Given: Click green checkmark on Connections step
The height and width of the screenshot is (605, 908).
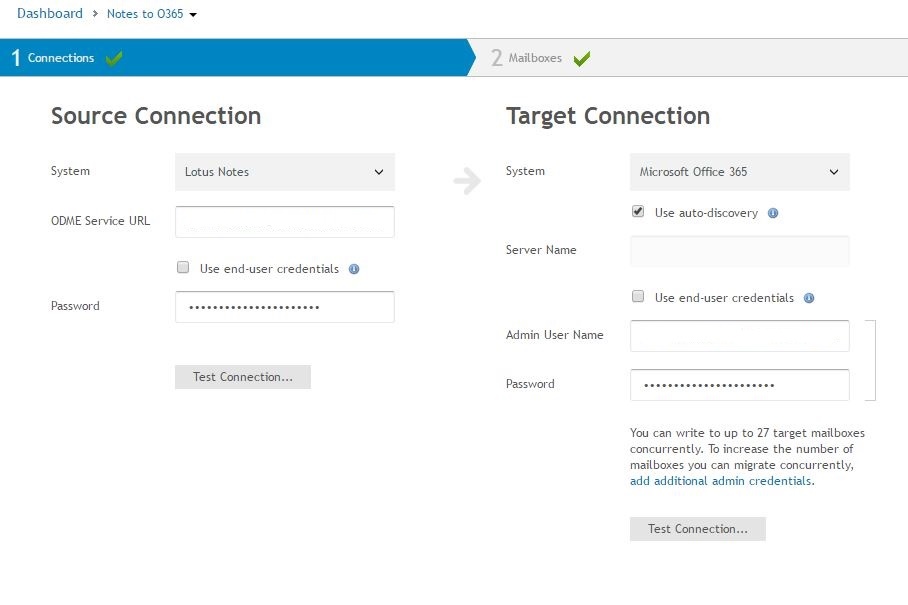Looking at the screenshot, I should 114,58.
